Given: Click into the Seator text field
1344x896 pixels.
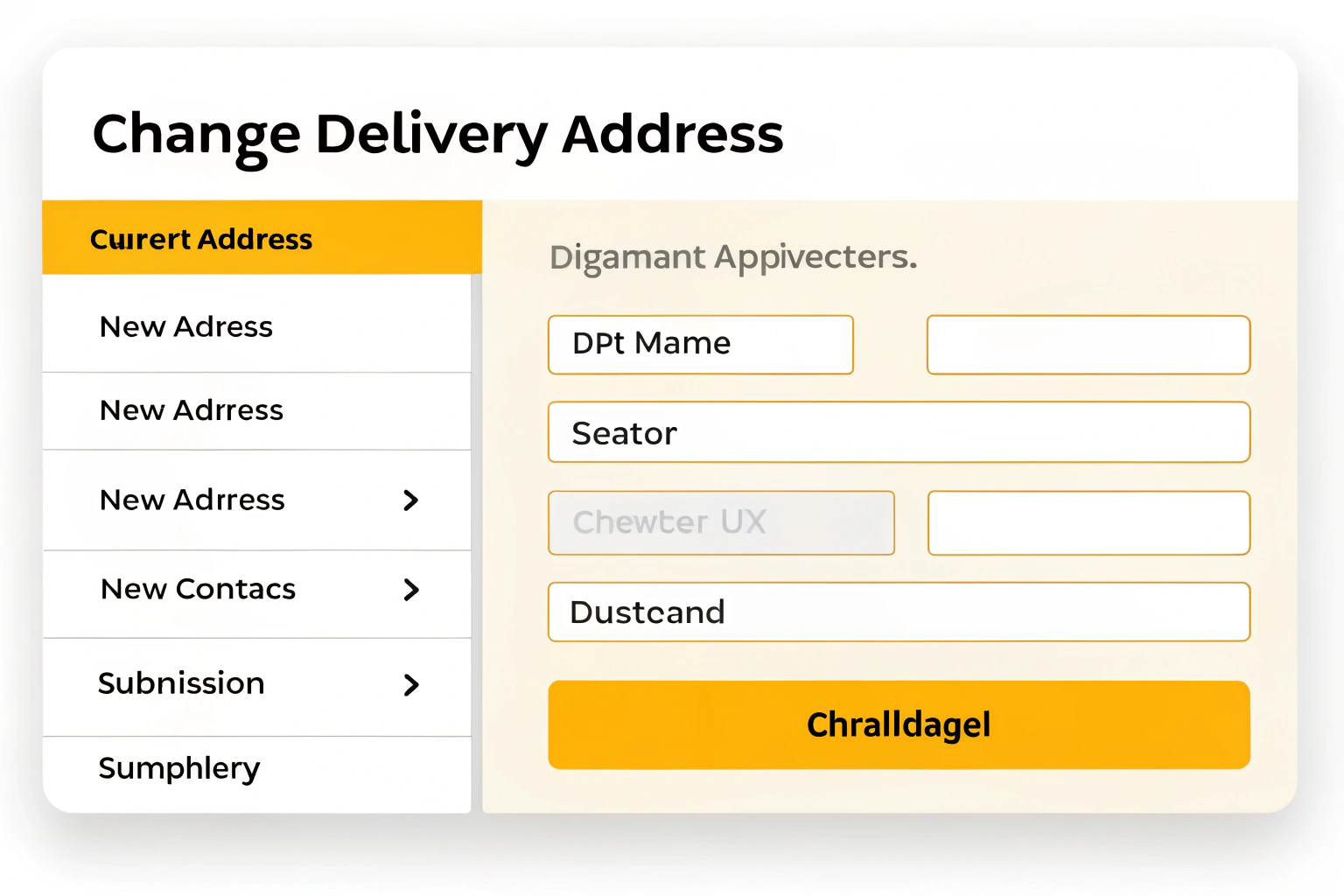Looking at the screenshot, I should coord(899,432).
